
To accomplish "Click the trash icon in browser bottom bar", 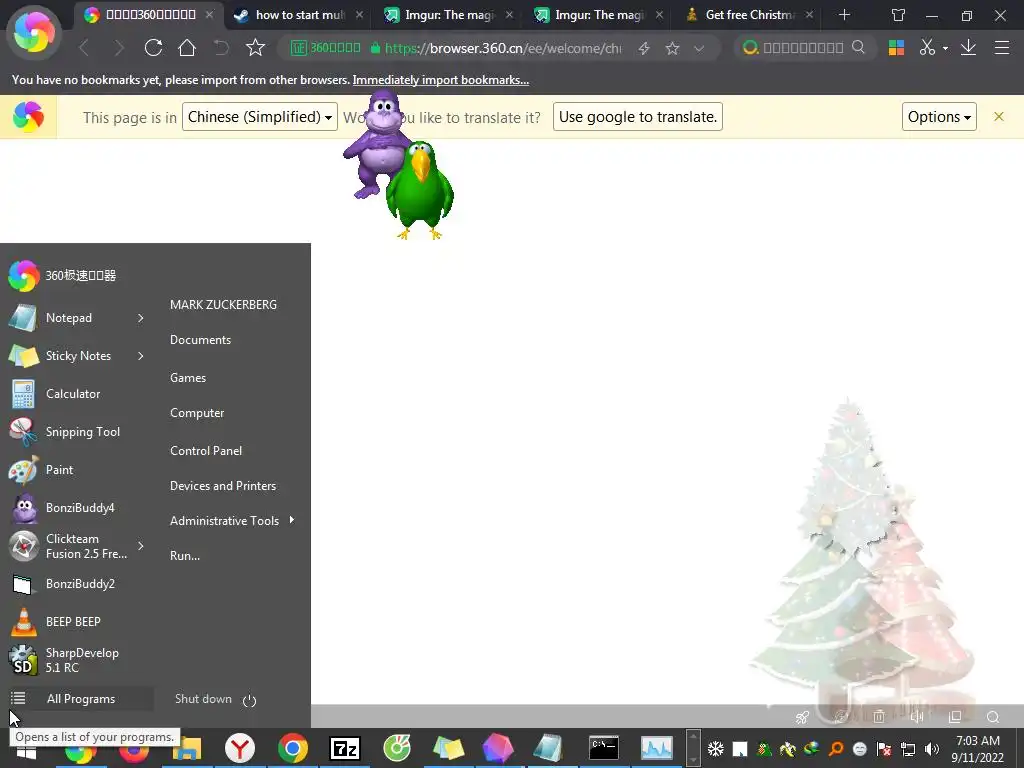I will click(879, 716).
